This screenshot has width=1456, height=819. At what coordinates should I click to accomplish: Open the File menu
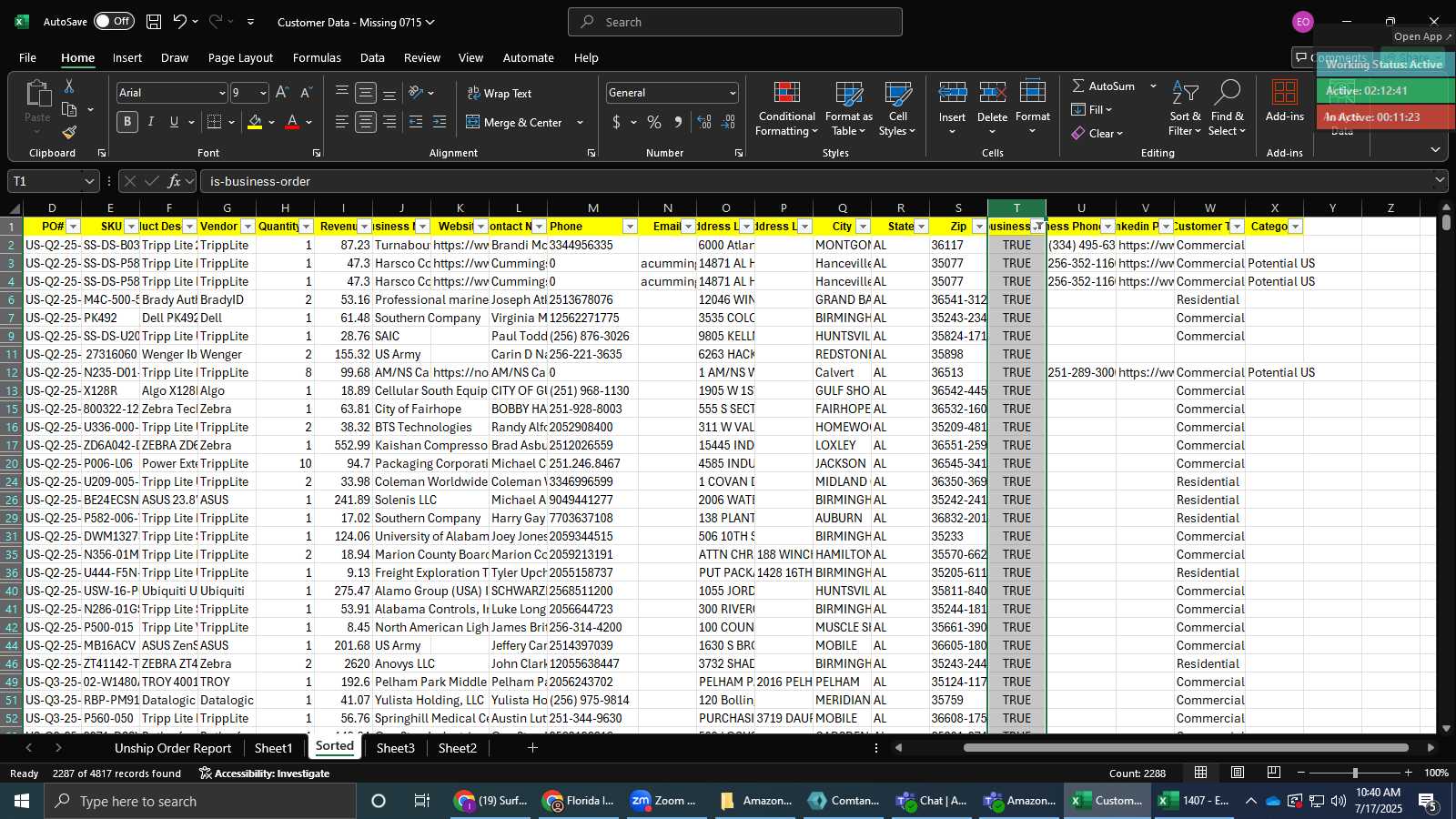28,57
